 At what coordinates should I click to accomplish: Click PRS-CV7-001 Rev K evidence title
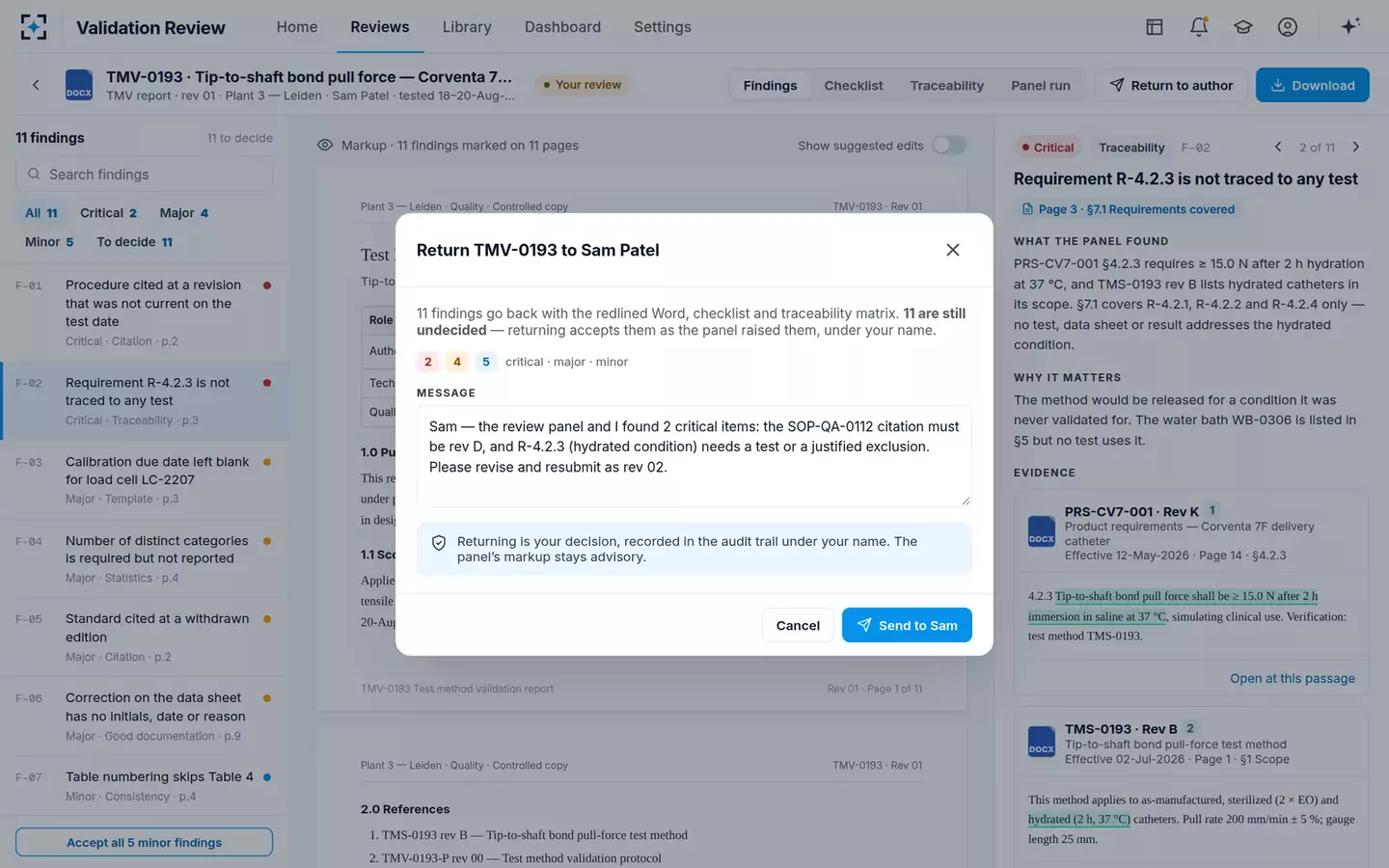tap(1131, 511)
